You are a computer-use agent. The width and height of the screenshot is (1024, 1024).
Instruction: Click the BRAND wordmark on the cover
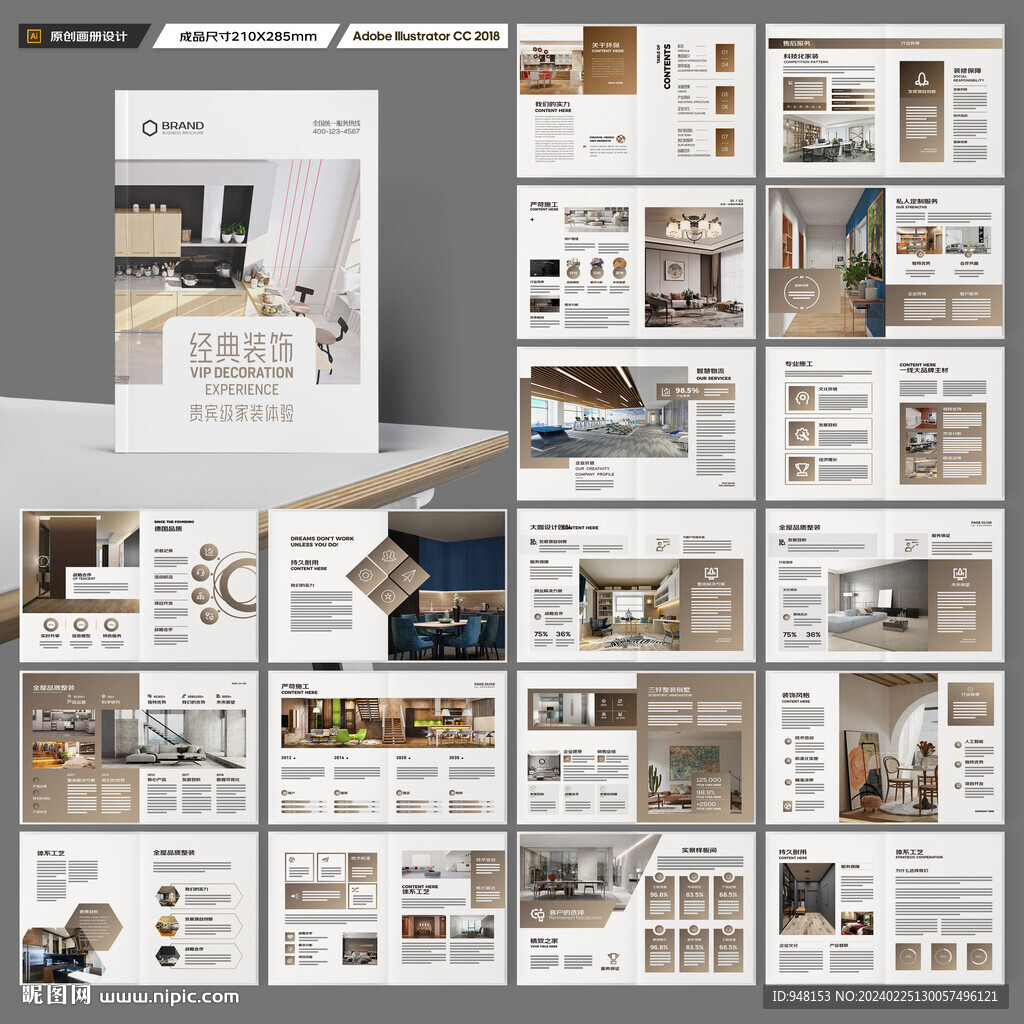(183, 125)
